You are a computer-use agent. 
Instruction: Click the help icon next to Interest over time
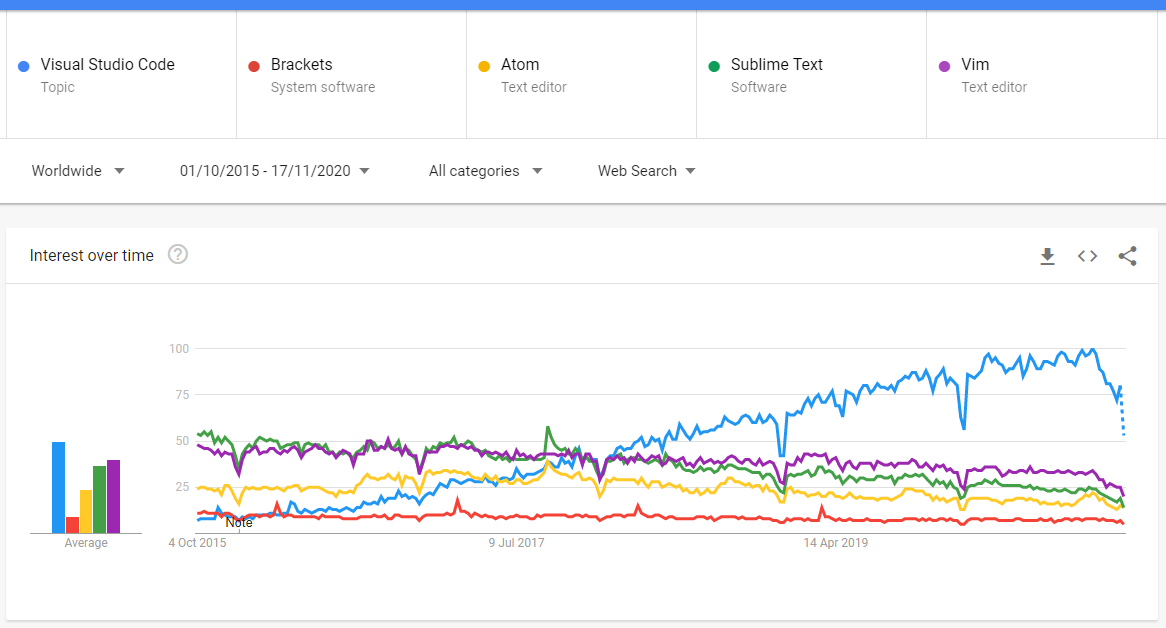[178, 255]
